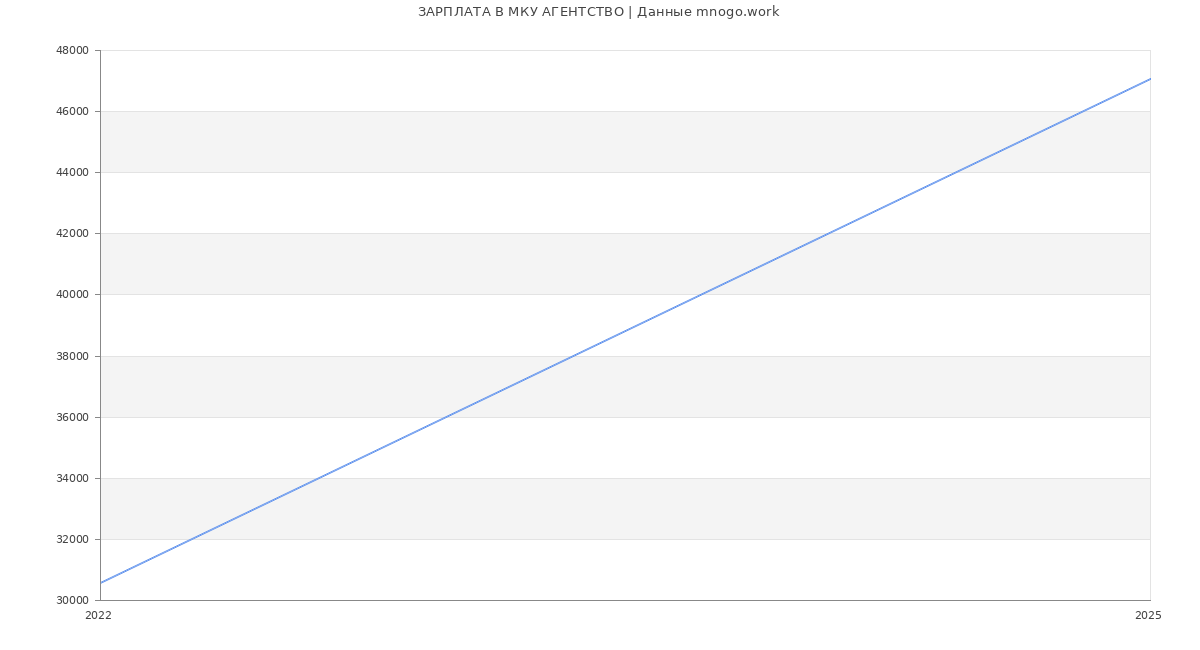Click the 2025 x-axis label
Screen dimensions: 1200x650
1148,615
